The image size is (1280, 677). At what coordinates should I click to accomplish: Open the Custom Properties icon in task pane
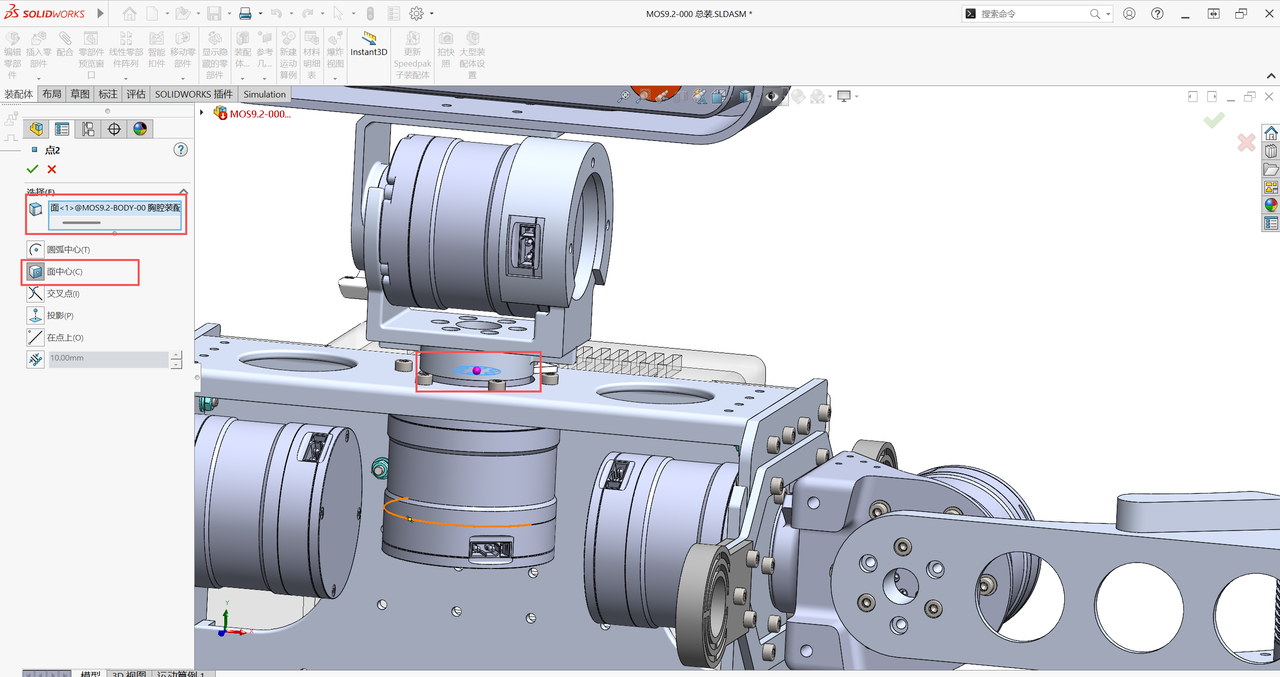[x=1271, y=223]
